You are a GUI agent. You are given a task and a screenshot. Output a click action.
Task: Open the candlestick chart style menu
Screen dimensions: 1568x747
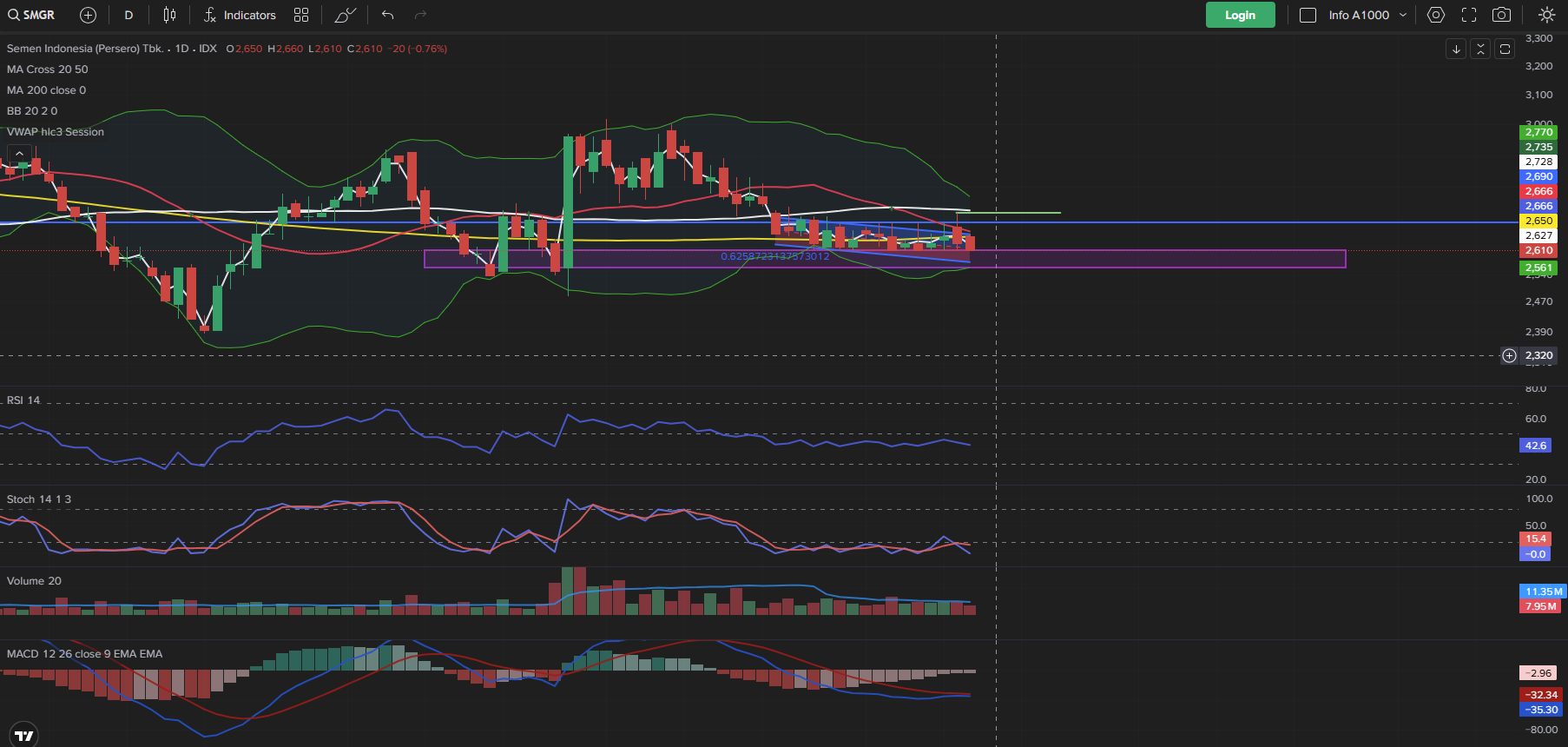pyautogui.click(x=169, y=15)
